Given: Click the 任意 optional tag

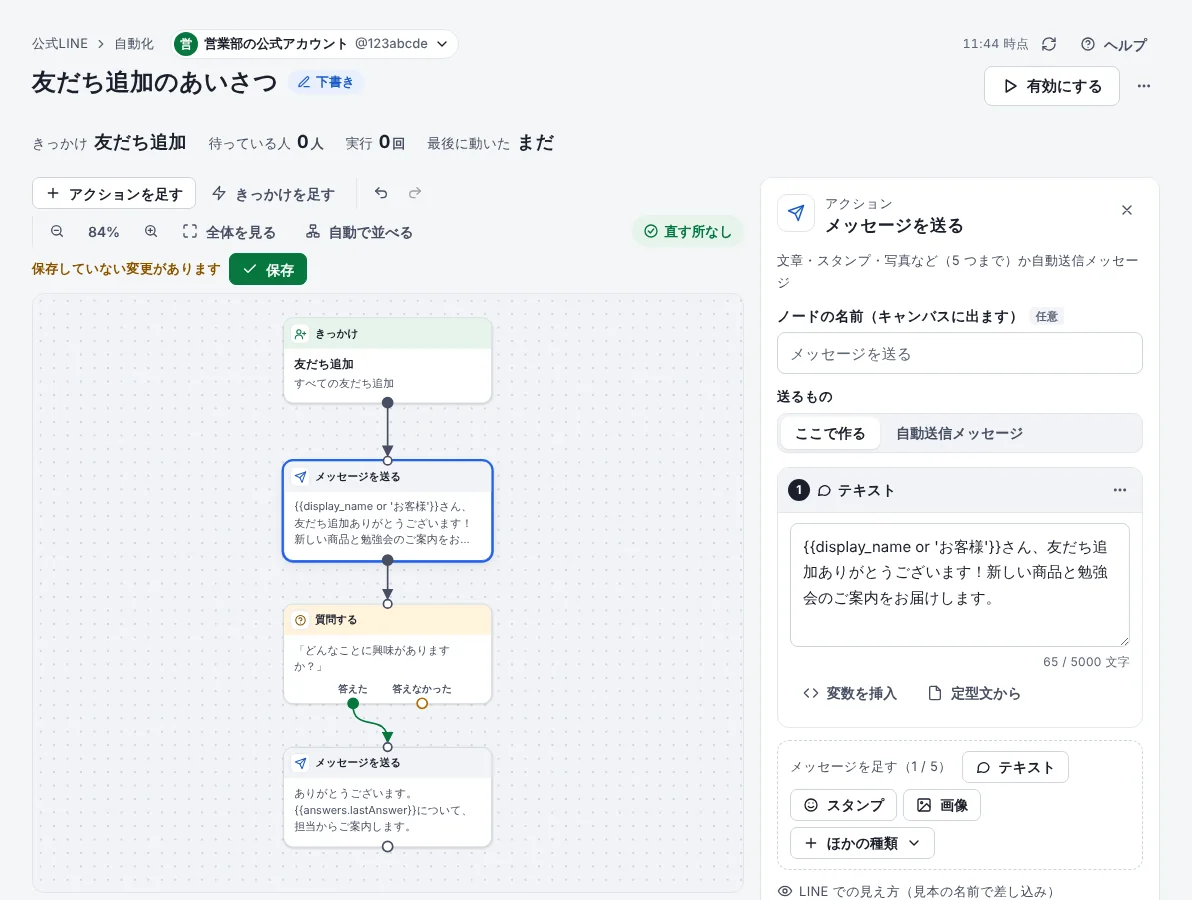Looking at the screenshot, I should click(x=1046, y=316).
